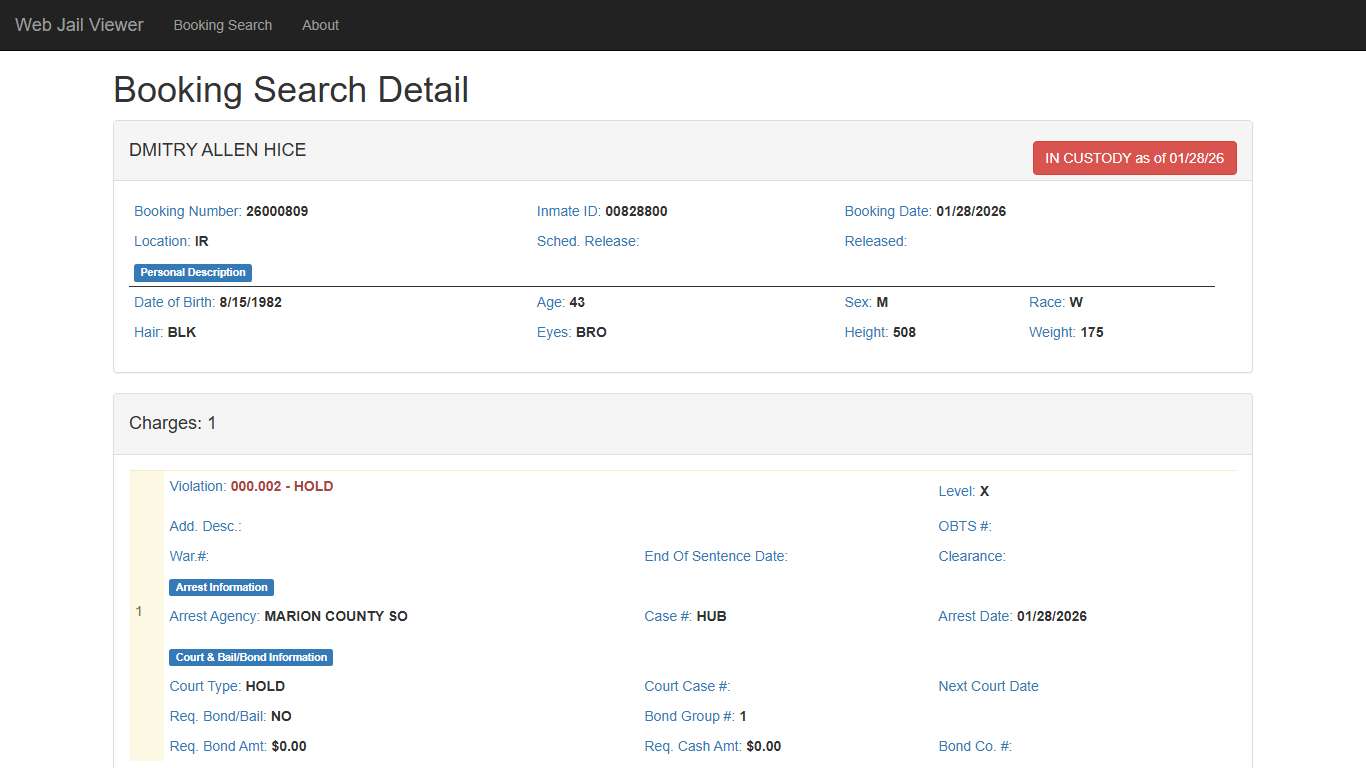Open the Booking Search menu item

click(222, 25)
